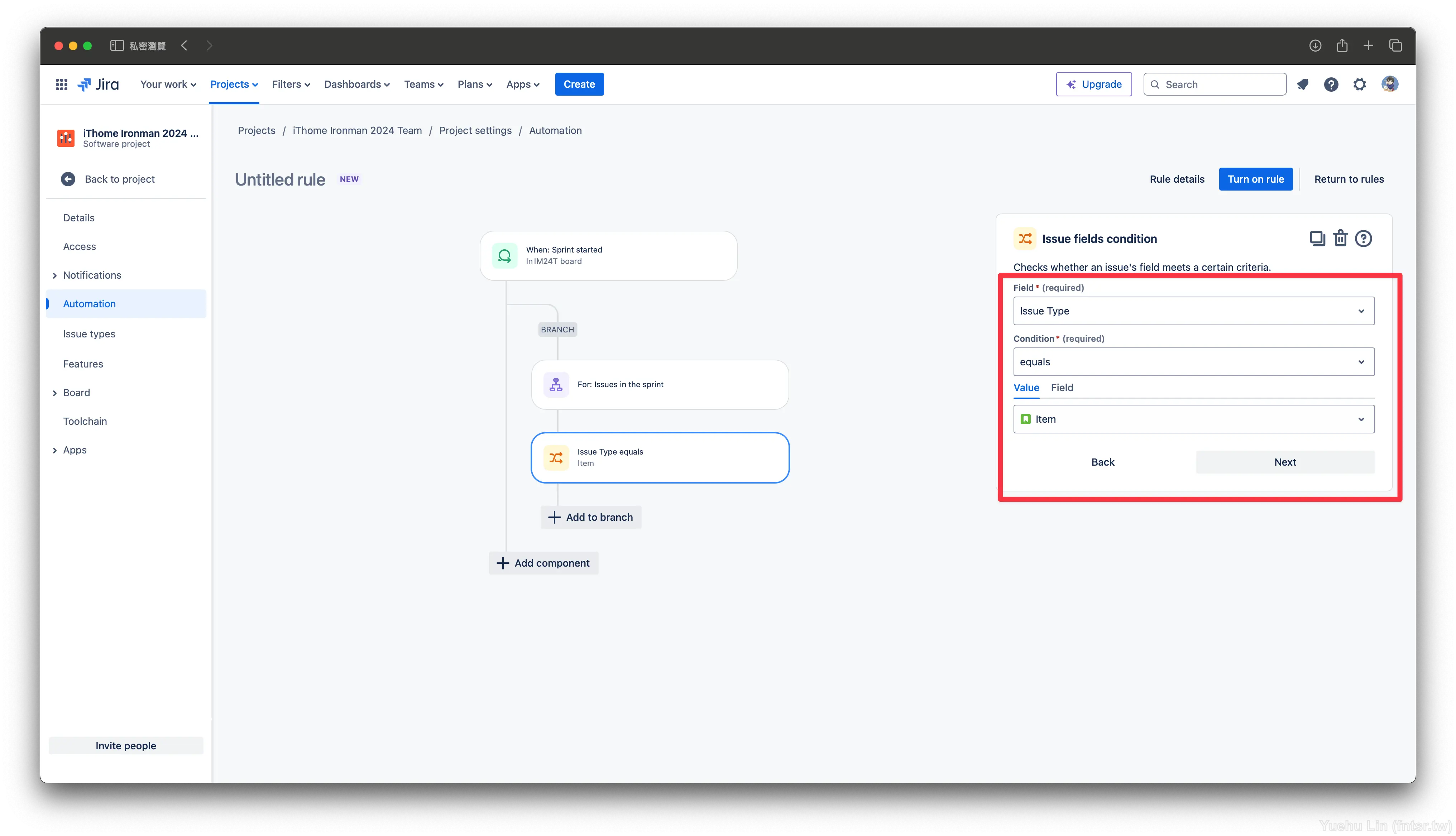
Task: Select the Value tab in condition
Action: tap(1025, 387)
